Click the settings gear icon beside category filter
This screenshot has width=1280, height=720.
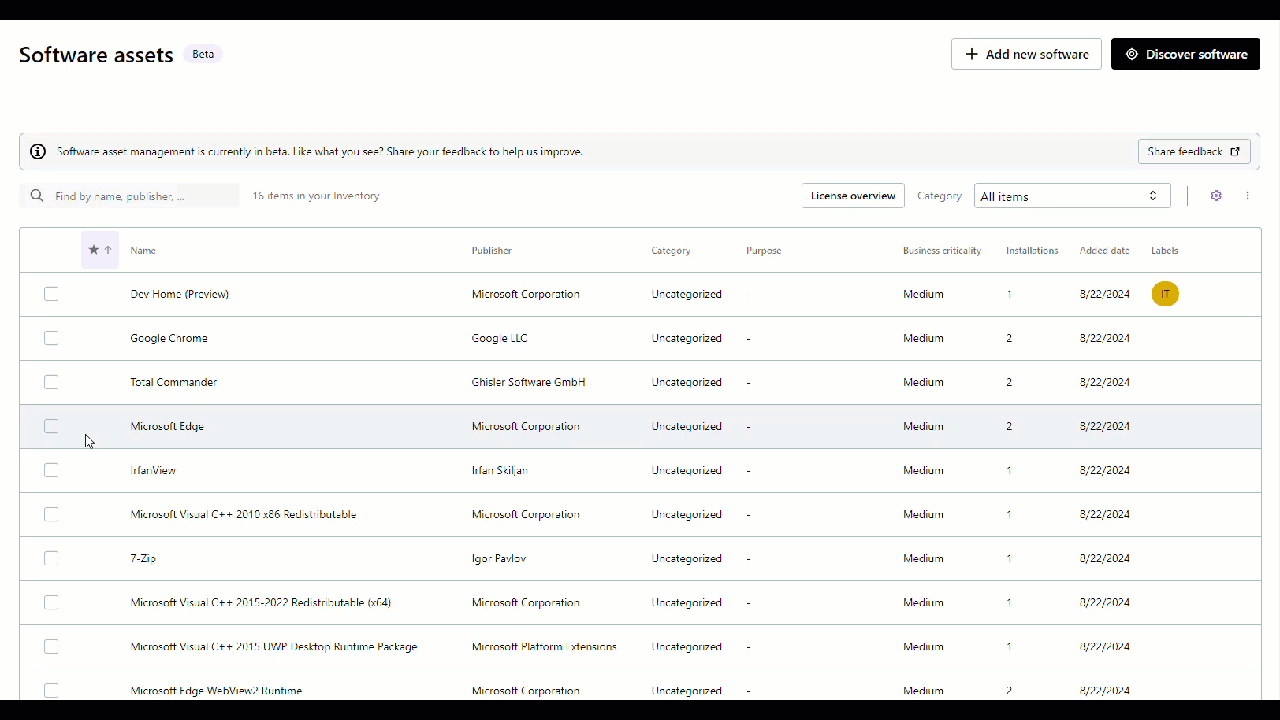(1216, 196)
